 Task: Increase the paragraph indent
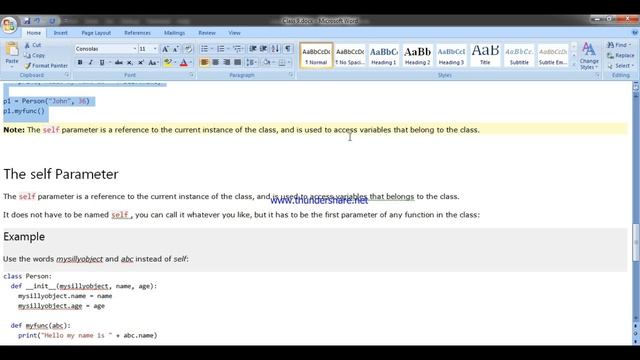[x=264, y=49]
